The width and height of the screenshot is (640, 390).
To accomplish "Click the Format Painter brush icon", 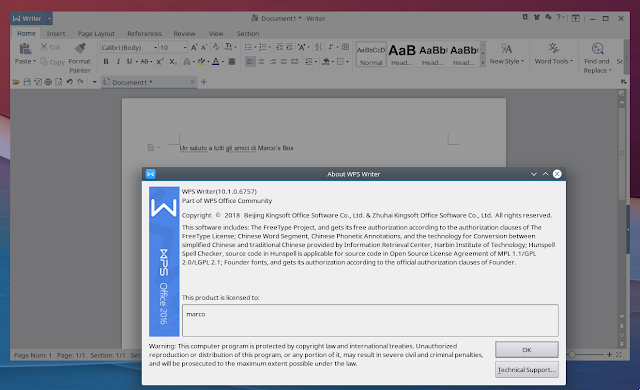I will [x=80, y=48].
